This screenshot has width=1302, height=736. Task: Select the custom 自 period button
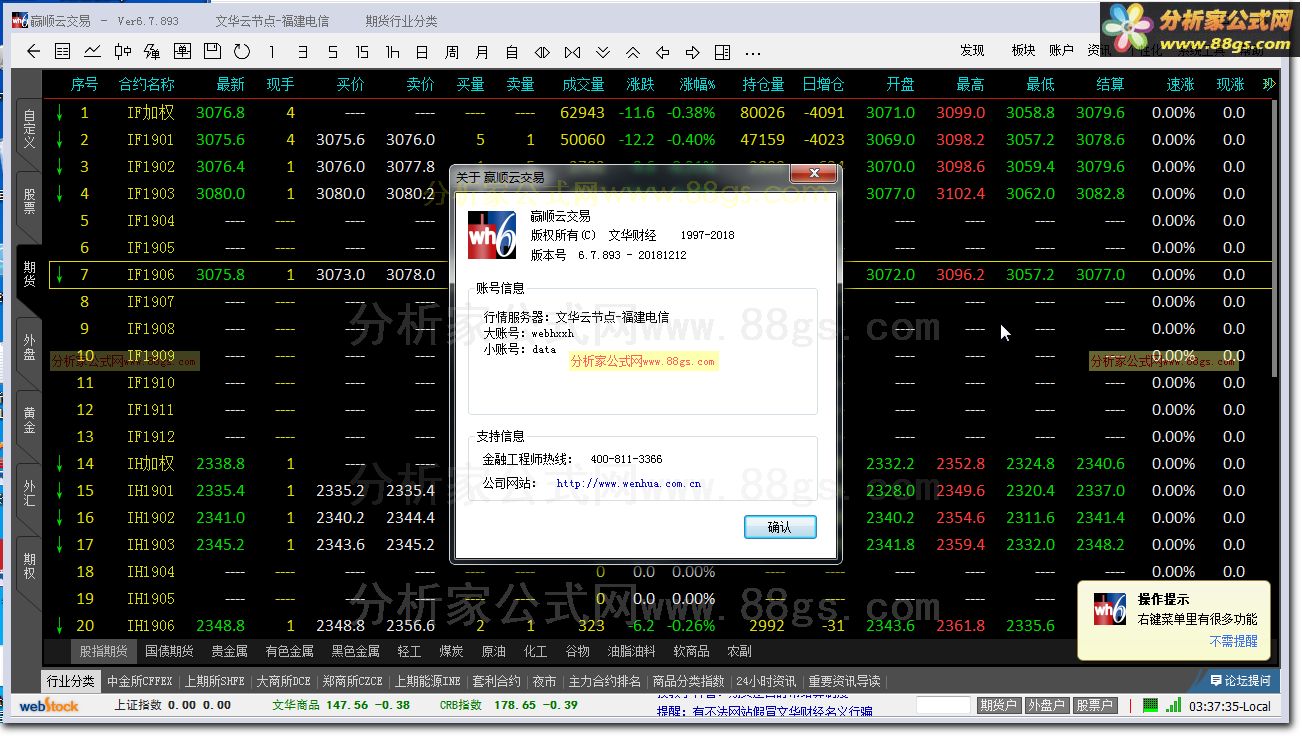point(512,52)
